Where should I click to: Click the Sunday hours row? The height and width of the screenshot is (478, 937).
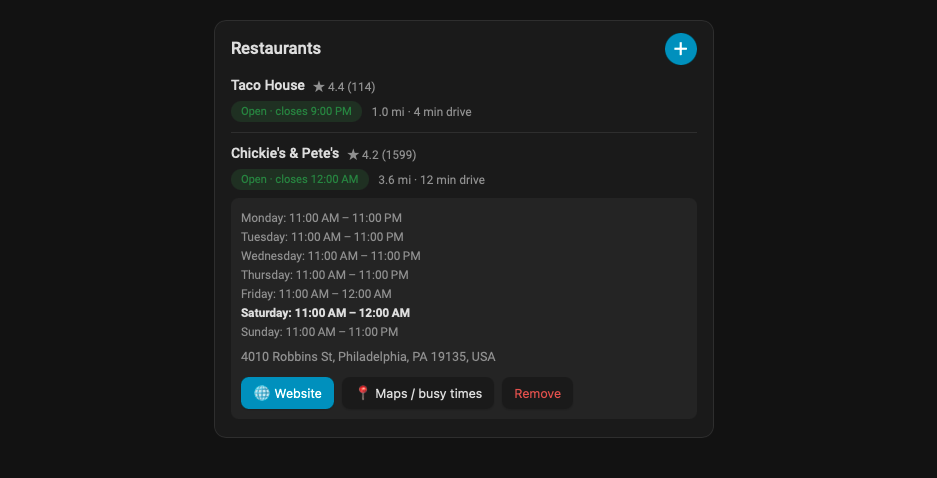pos(320,332)
